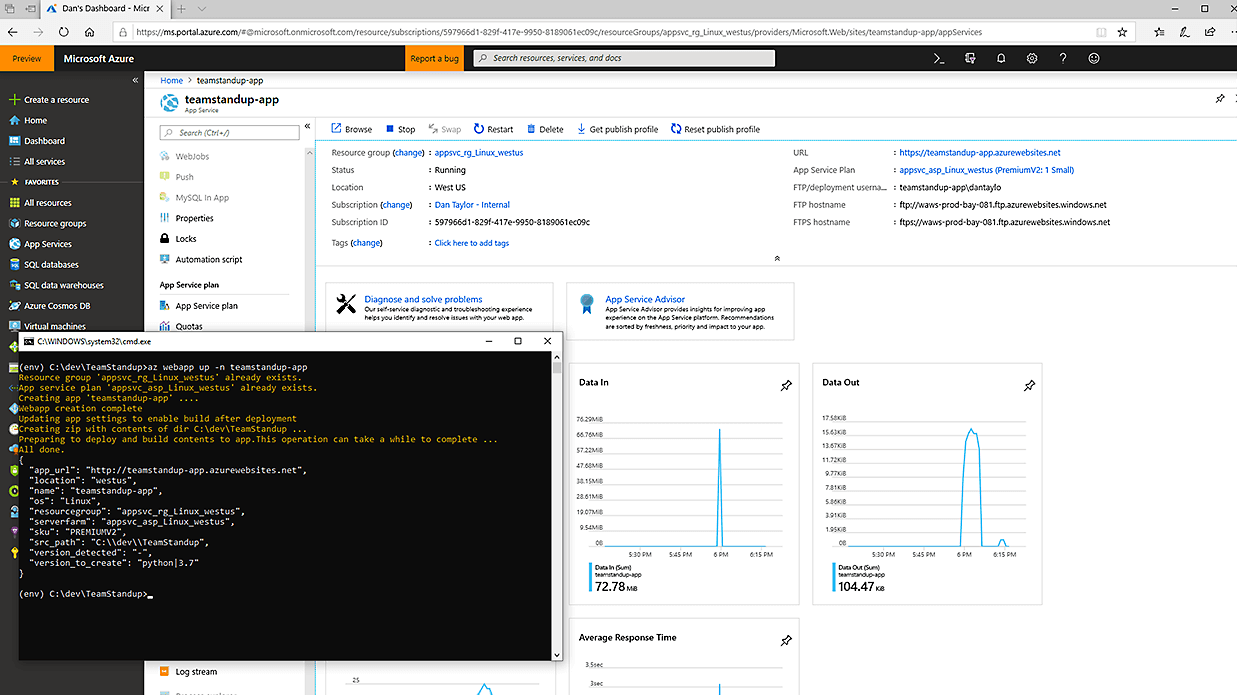This screenshot has width=1237, height=695.
Task: Collapse the left Azure navigation sidebar
Action: click(x=135, y=80)
